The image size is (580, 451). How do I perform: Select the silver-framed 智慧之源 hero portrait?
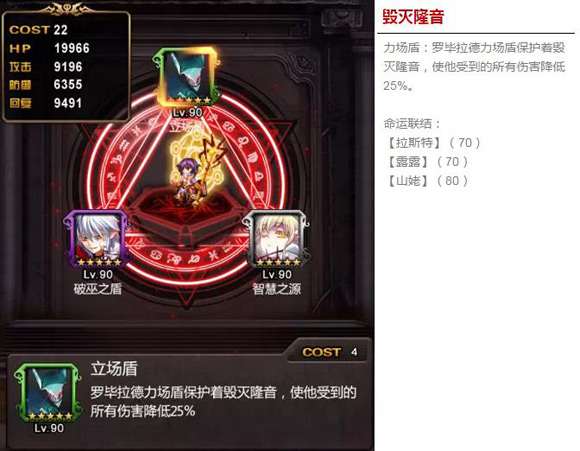[276, 239]
